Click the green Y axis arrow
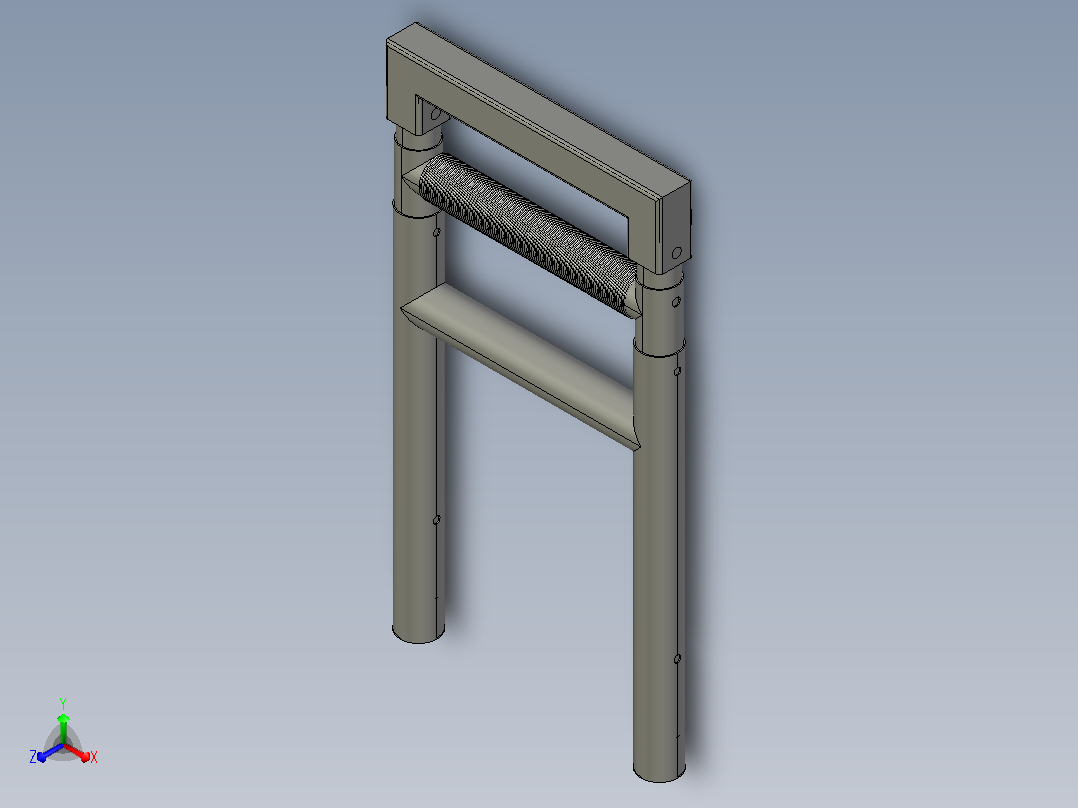Image resolution: width=1078 pixels, height=808 pixels. tap(63, 725)
